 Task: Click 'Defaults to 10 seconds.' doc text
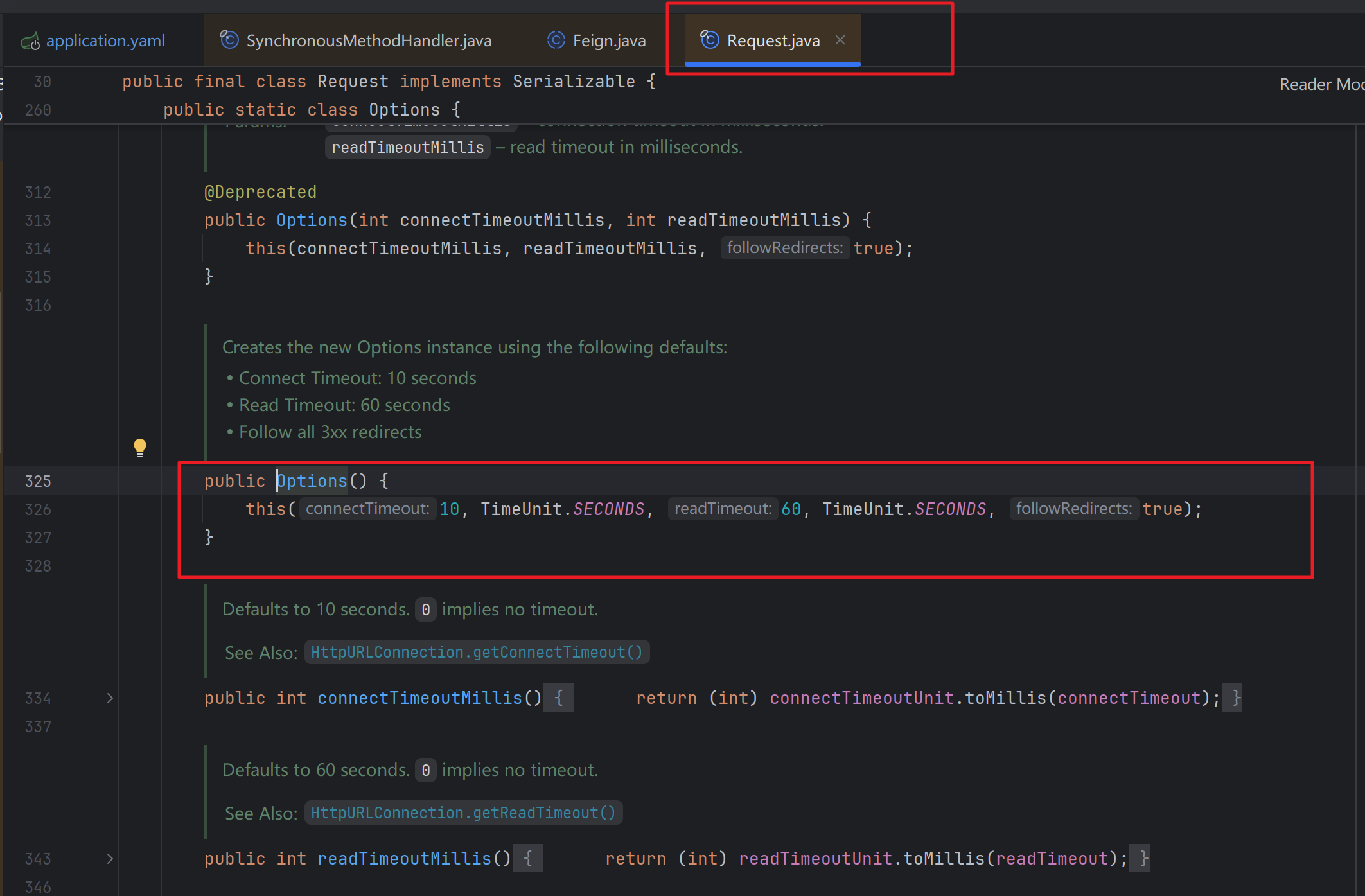315,609
